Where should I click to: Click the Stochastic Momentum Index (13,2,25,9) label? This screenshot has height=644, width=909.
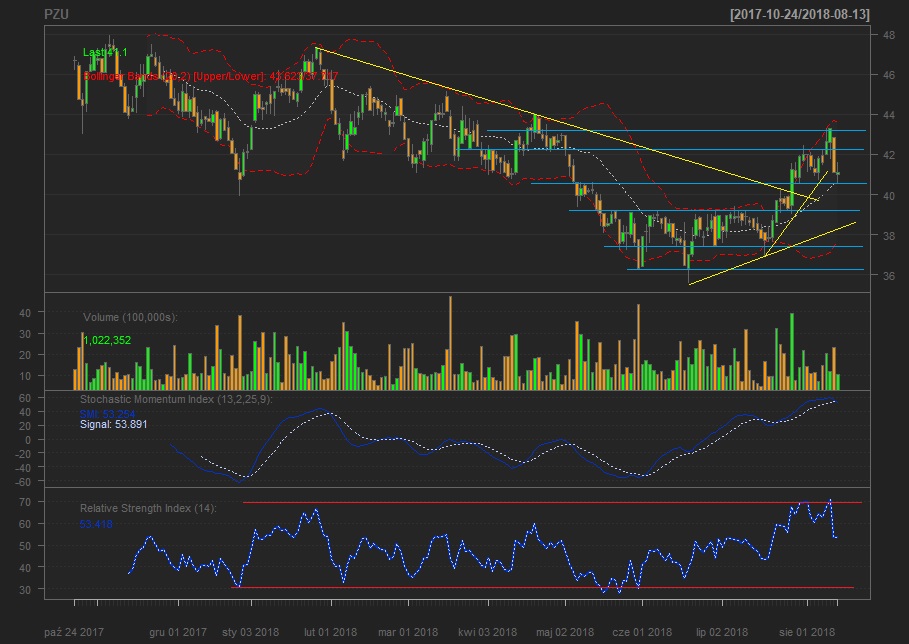point(176,399)
